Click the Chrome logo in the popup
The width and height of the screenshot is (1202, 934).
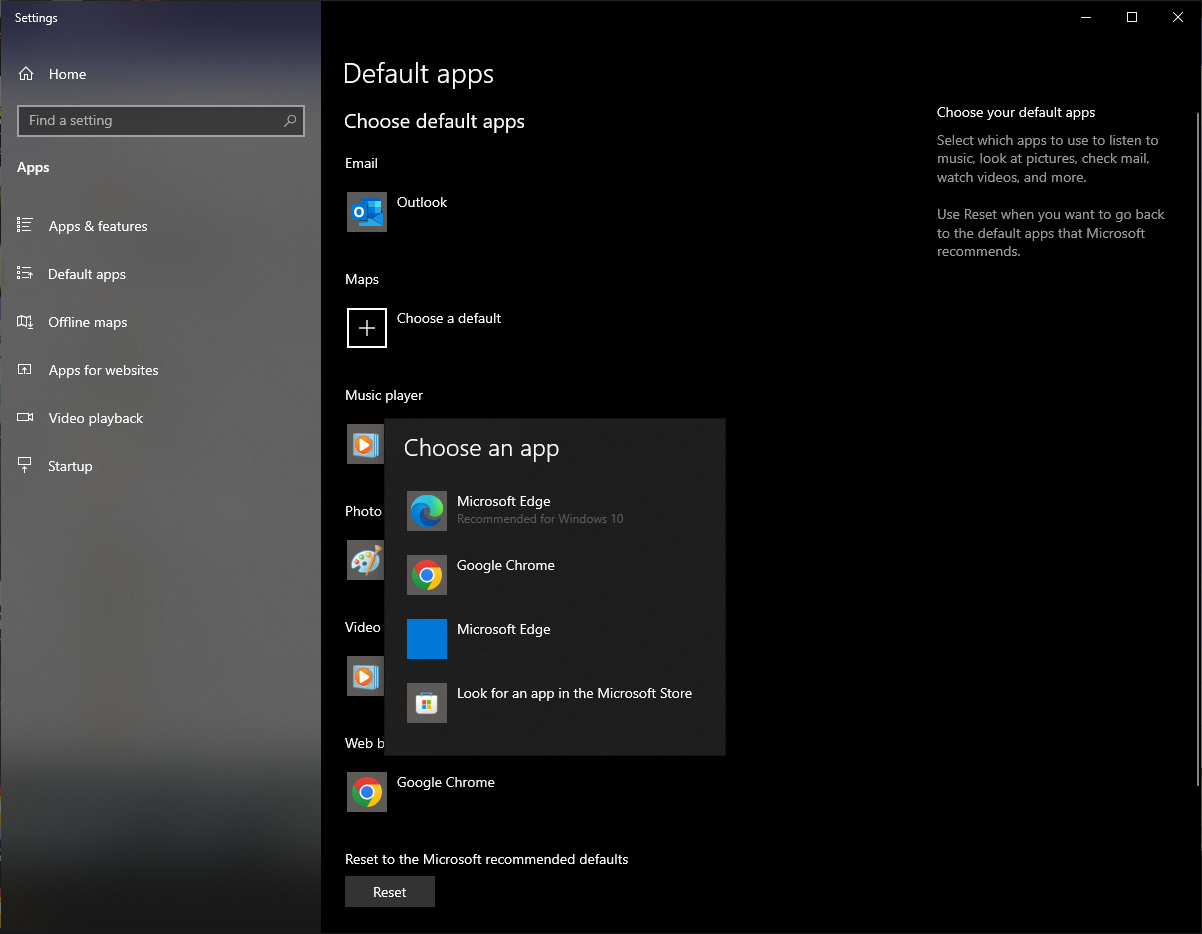click(x=427, y=575)
